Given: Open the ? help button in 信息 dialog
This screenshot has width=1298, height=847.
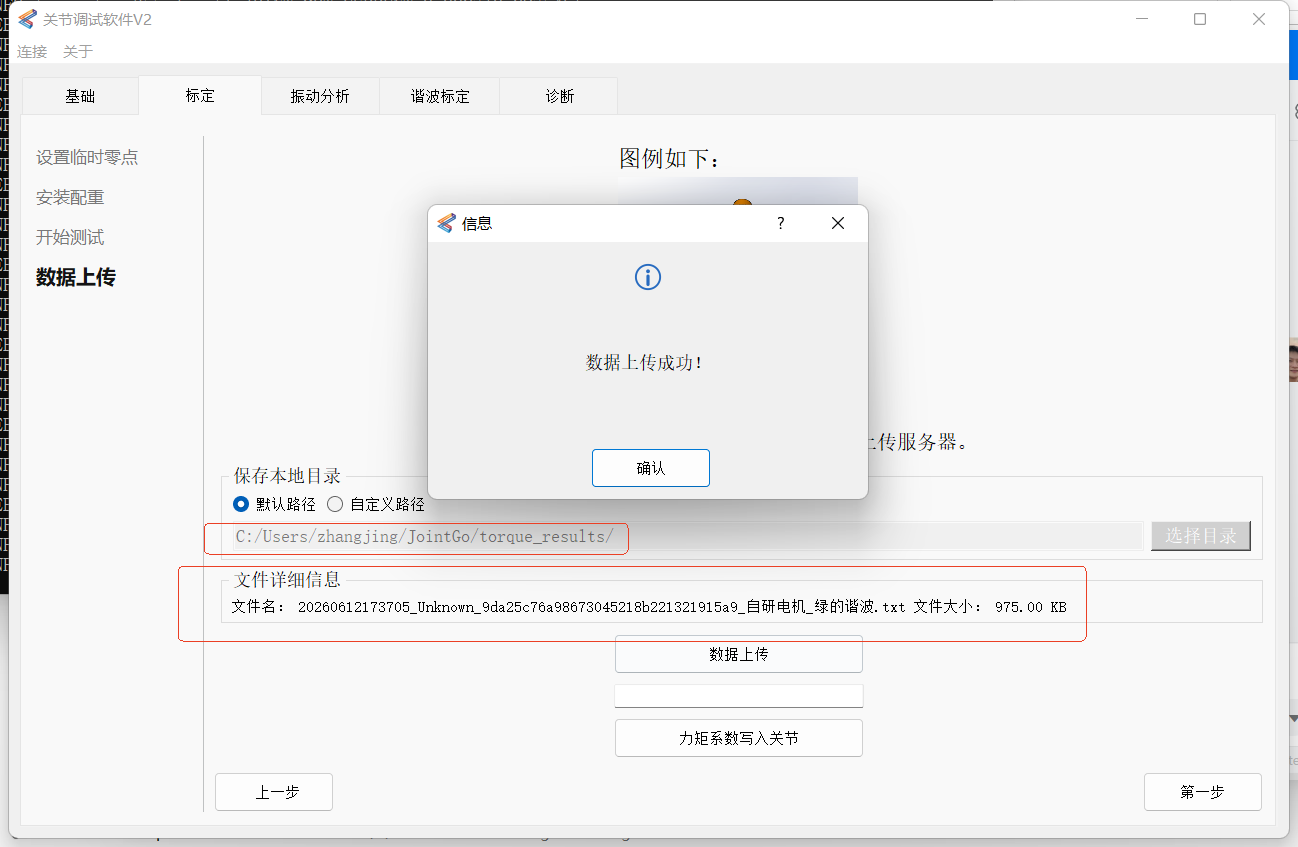Looking at the screenshot, I should click(x=781, y=223).
